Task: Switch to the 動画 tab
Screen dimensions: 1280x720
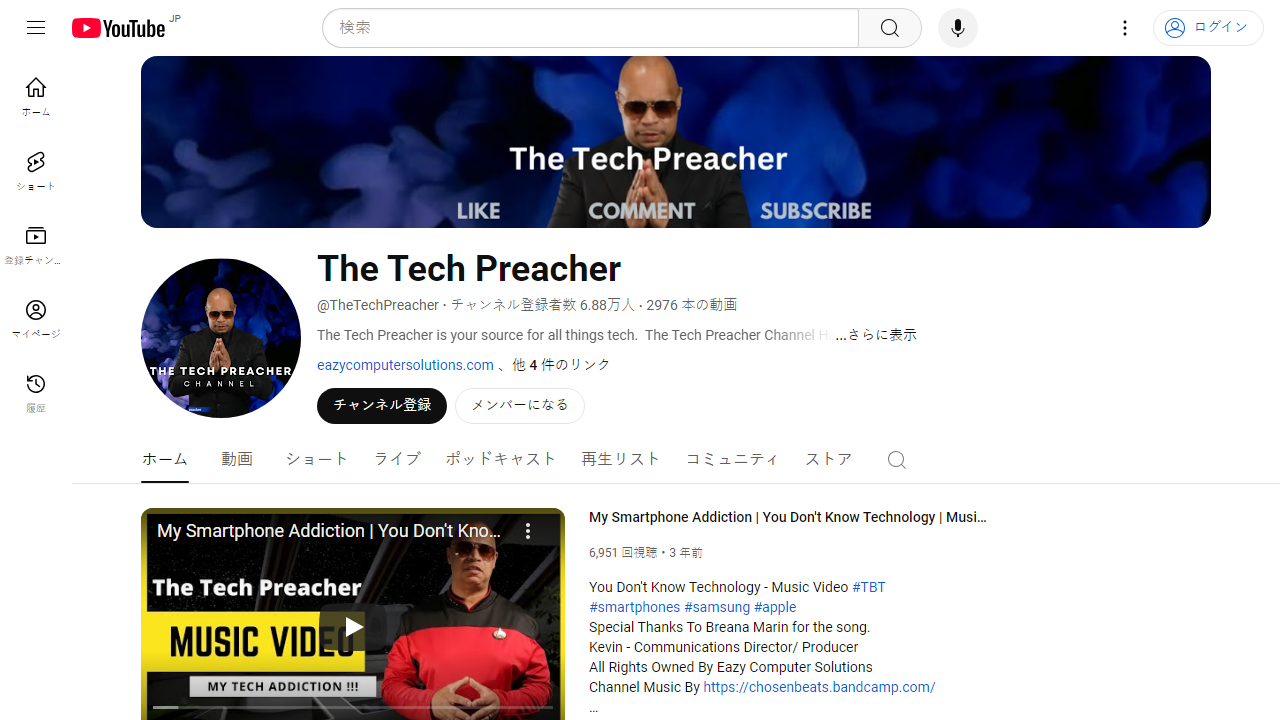Action: (237, 459)
